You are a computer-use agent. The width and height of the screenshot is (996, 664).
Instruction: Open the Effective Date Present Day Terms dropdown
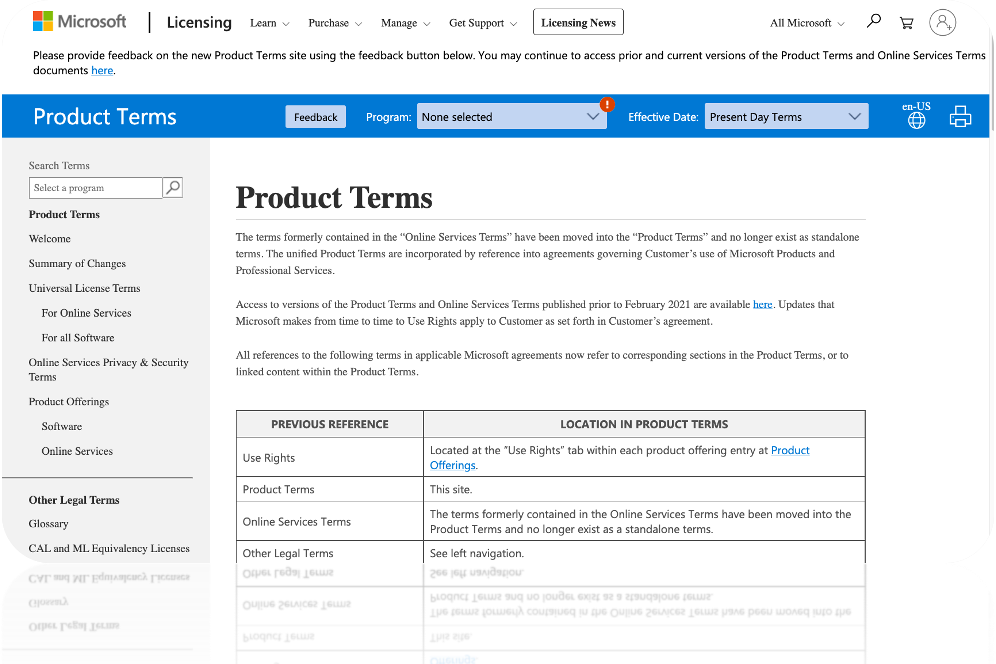[786, 116]
